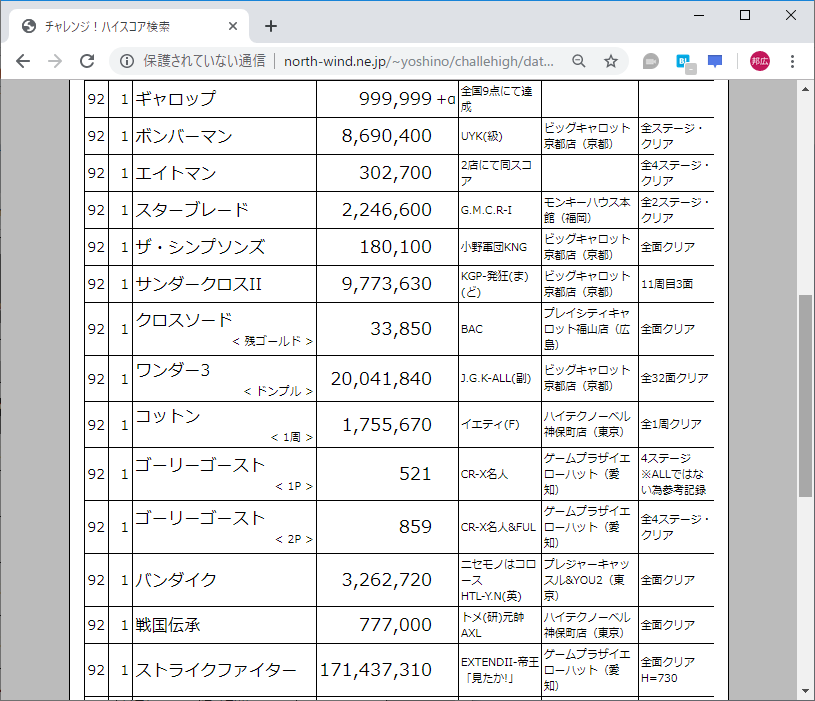Select the ボンバーマン game title
This screenshot has width=815, height=701.
(x=183, y=136)
